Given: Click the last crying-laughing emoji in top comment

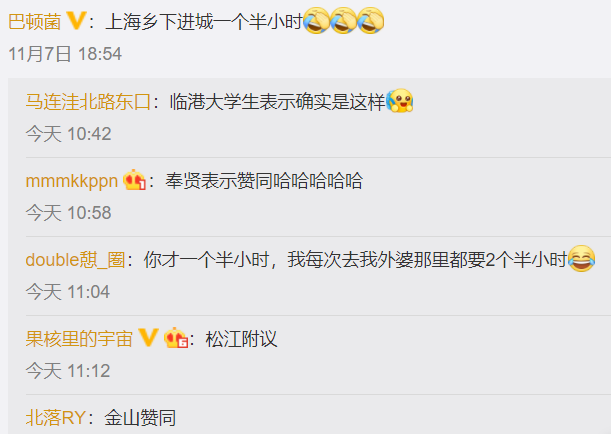Looking at the screenshot, I should [x=371, y=21].
